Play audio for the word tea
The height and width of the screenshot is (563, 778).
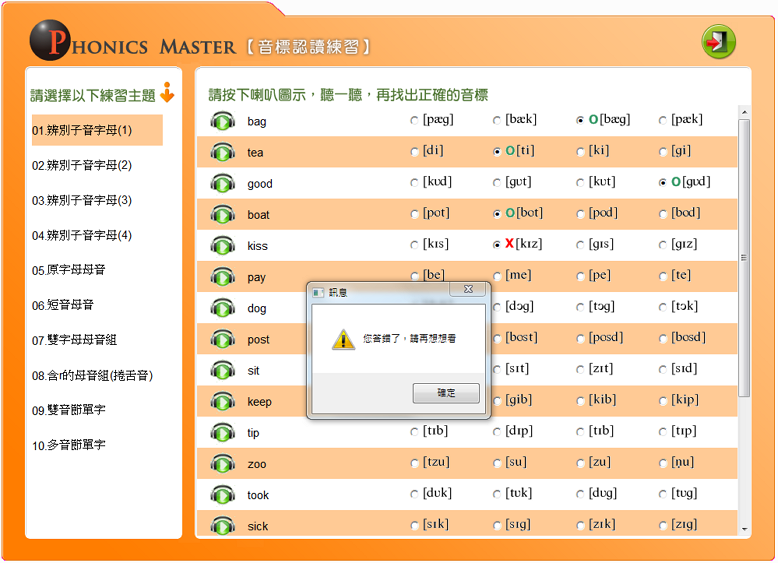point(222,152)
